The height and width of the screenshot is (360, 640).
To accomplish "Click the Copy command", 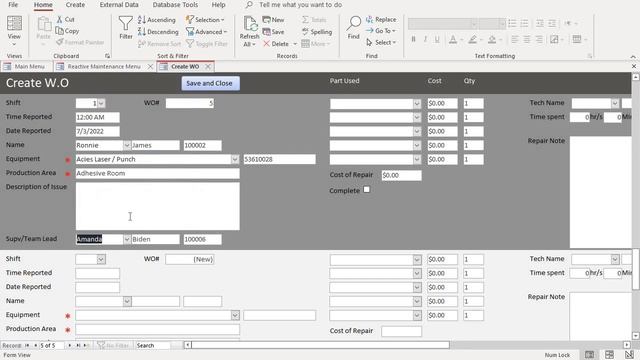I will 67,31.
